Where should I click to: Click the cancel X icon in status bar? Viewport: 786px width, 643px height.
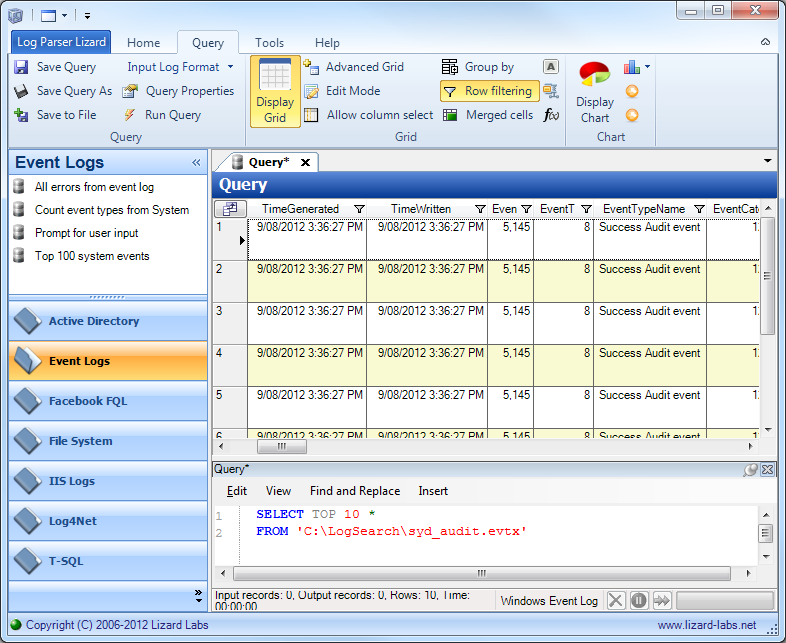[616, 600]
